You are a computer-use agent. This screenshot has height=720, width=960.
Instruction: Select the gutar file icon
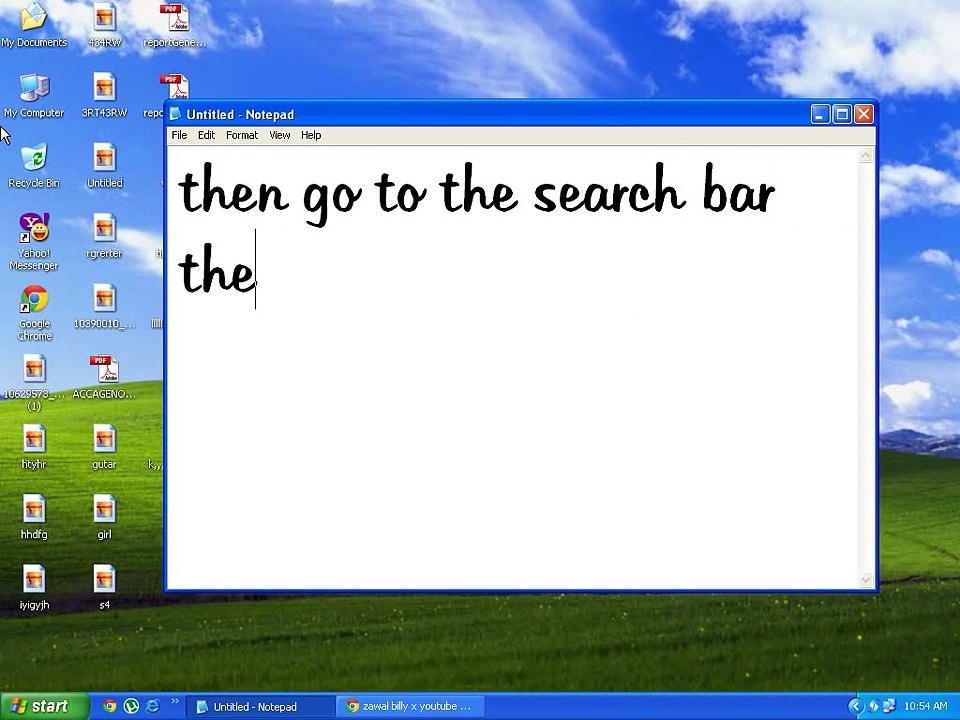point(105,447)
